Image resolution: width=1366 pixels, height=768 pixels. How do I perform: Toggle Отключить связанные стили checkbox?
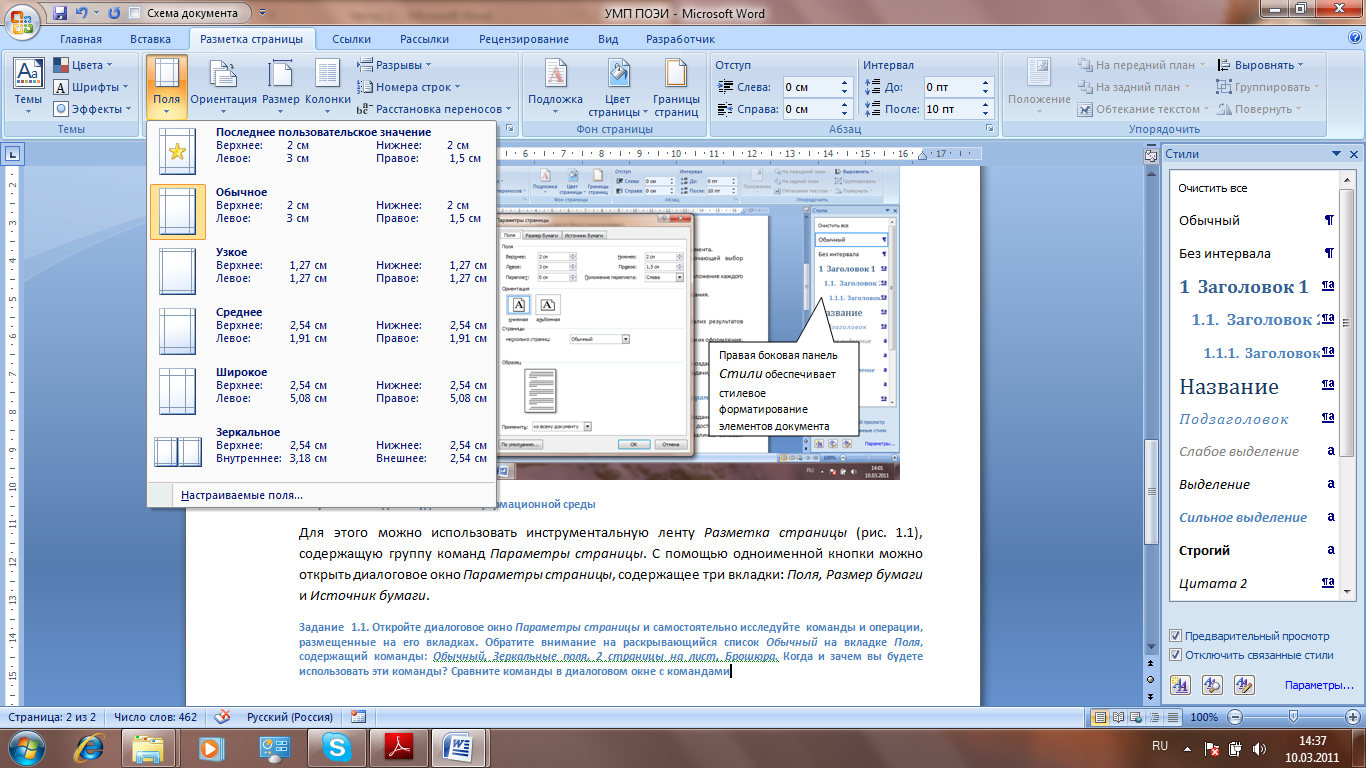1175,655
